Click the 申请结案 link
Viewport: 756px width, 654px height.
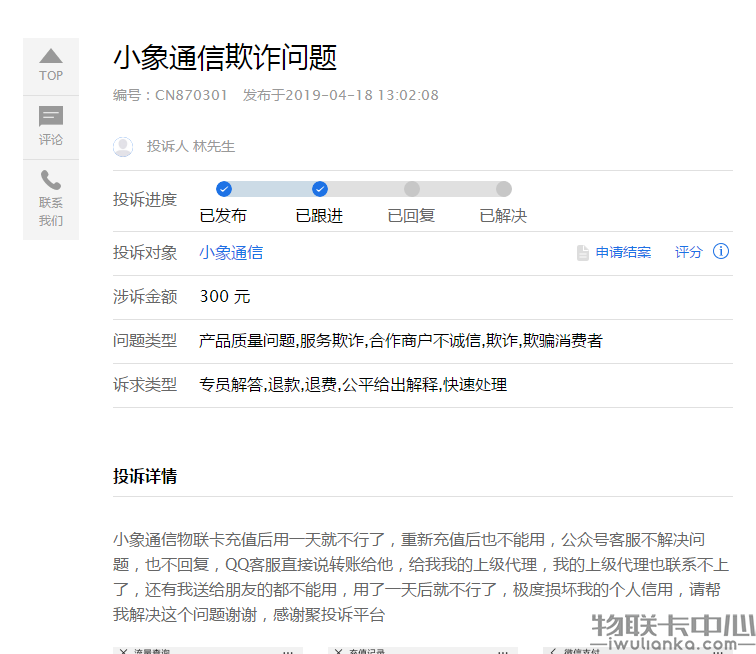click(623, 252)
